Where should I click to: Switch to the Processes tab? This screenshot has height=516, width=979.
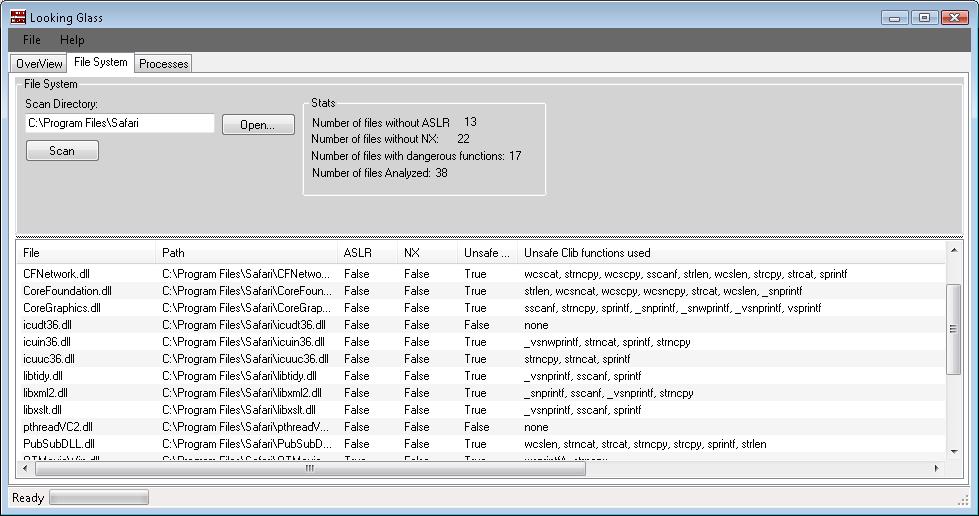coord(164,64)
